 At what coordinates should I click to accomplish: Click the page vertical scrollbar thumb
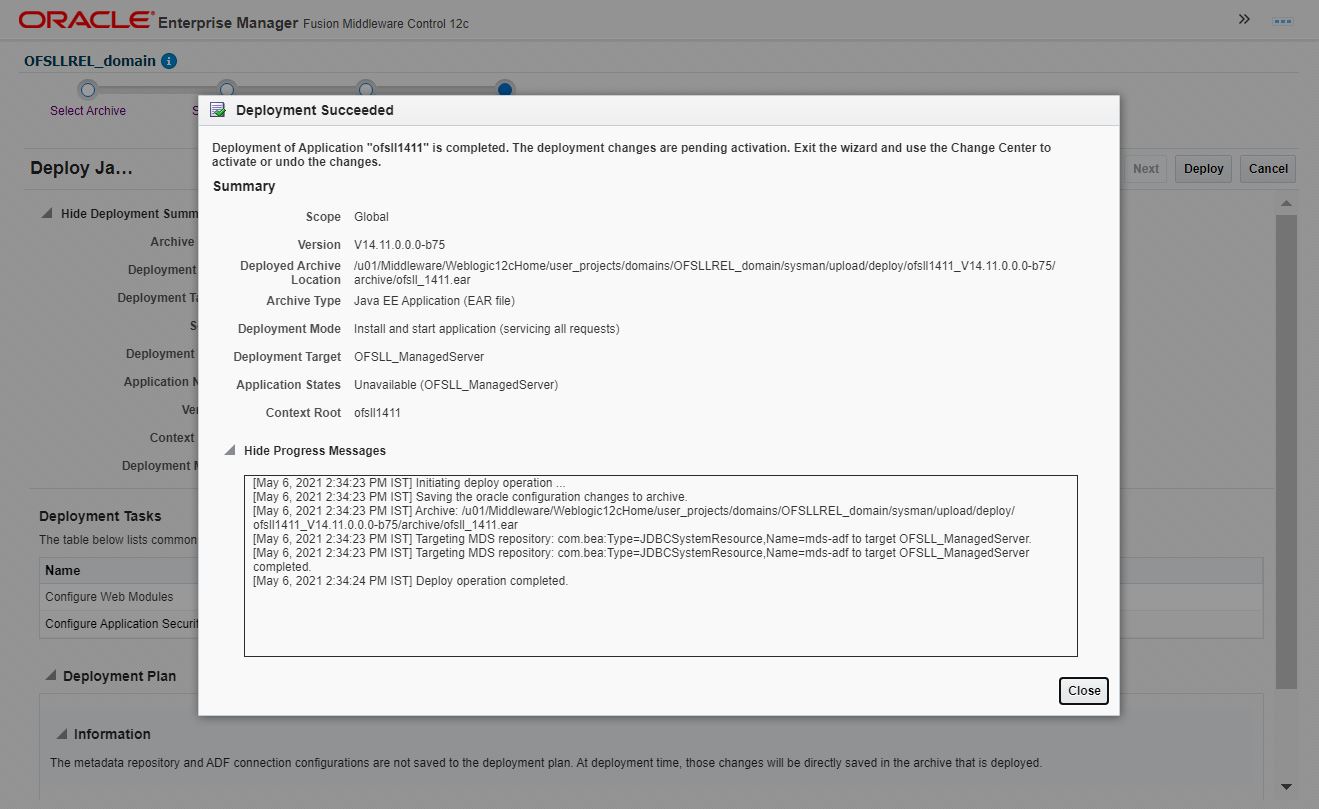click(x=1286, y=450)
